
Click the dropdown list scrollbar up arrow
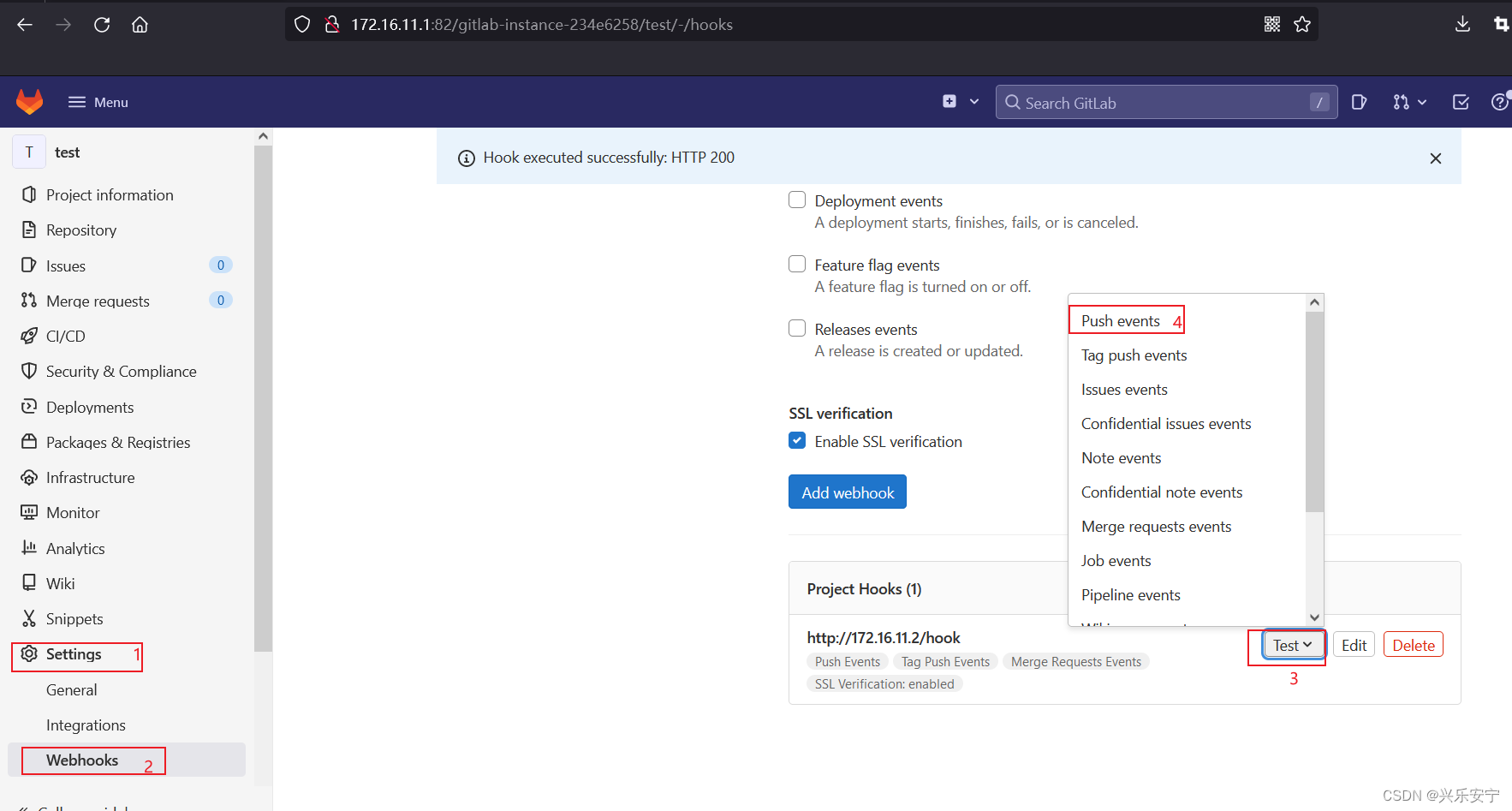tap(1314, 302)
